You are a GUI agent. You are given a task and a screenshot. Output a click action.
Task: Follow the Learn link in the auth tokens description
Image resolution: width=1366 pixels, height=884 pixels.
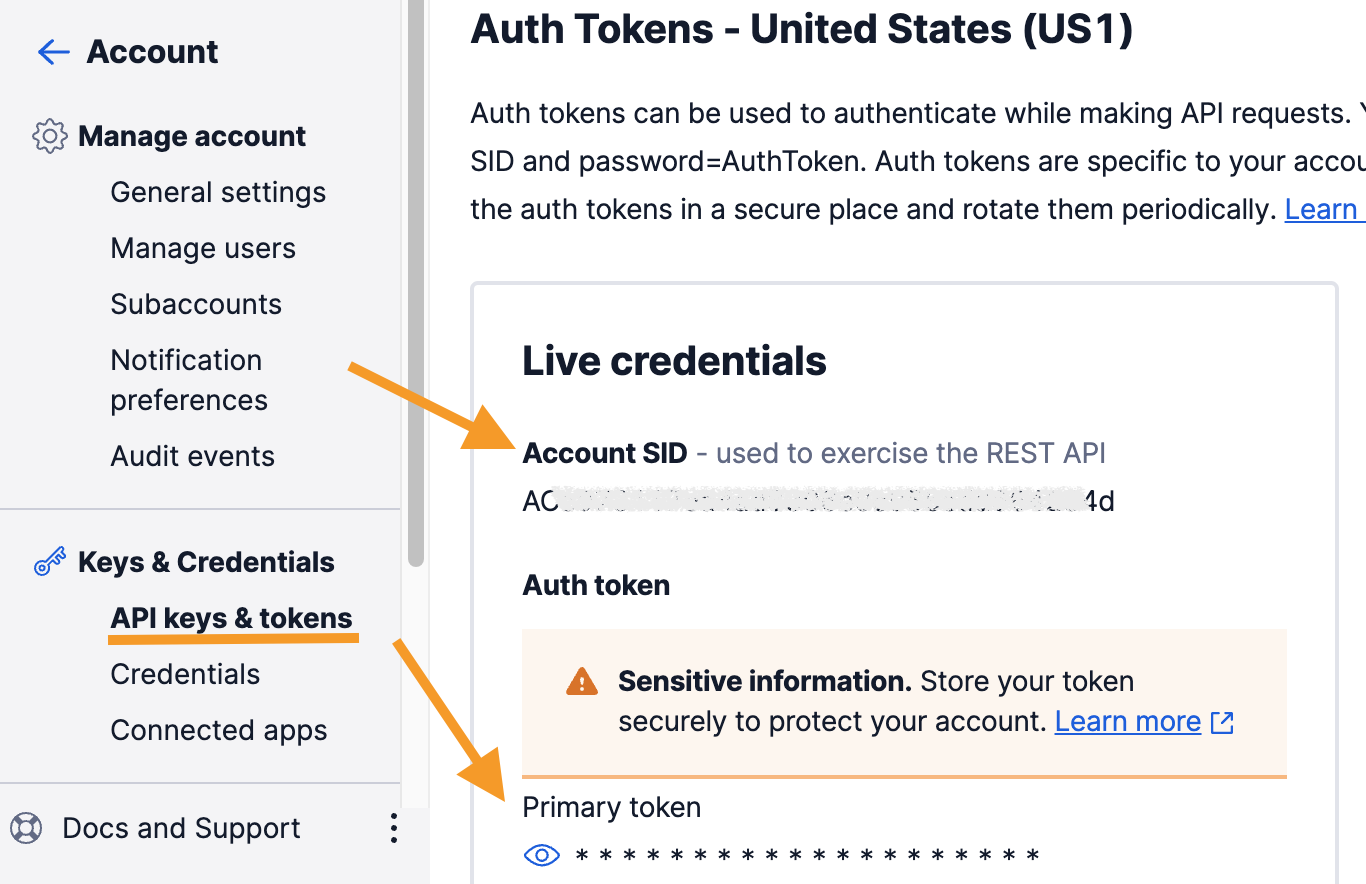tap(1322, 209)
